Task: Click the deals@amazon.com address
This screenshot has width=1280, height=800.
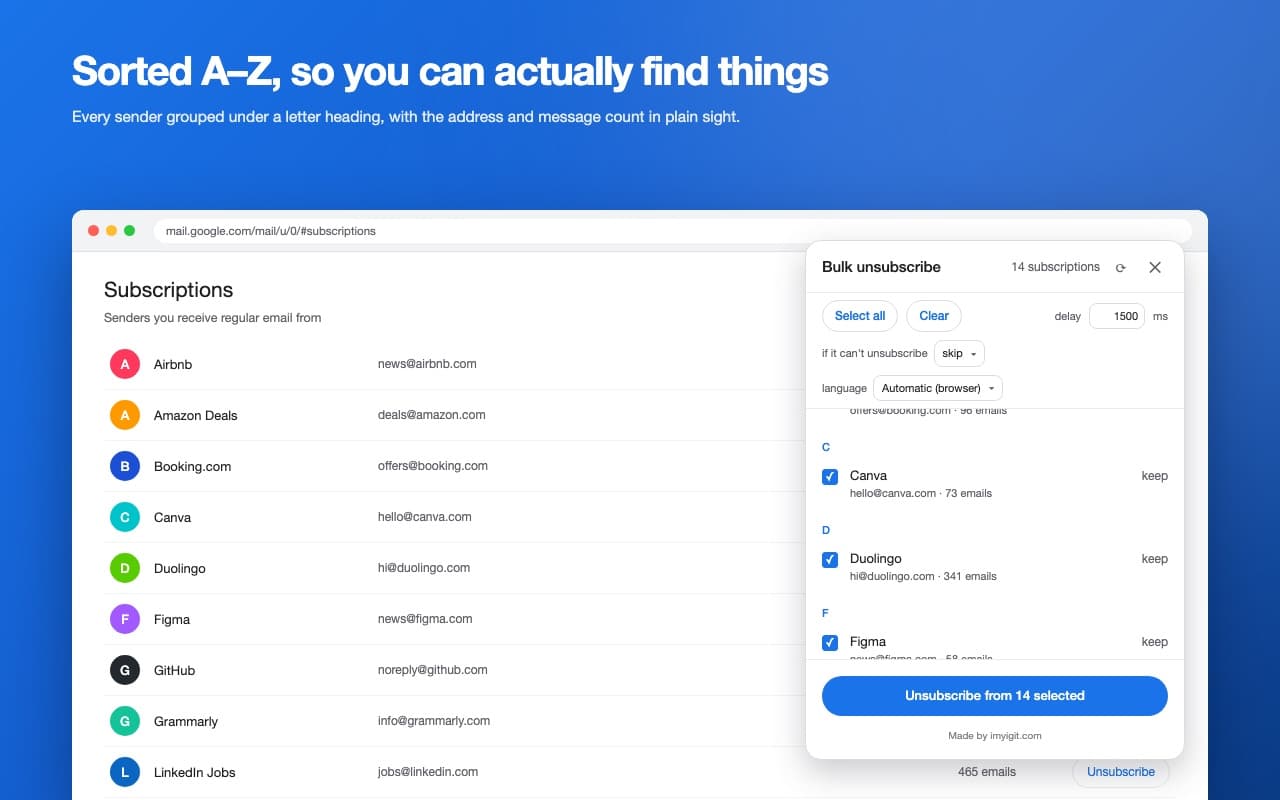Action: 432,415
